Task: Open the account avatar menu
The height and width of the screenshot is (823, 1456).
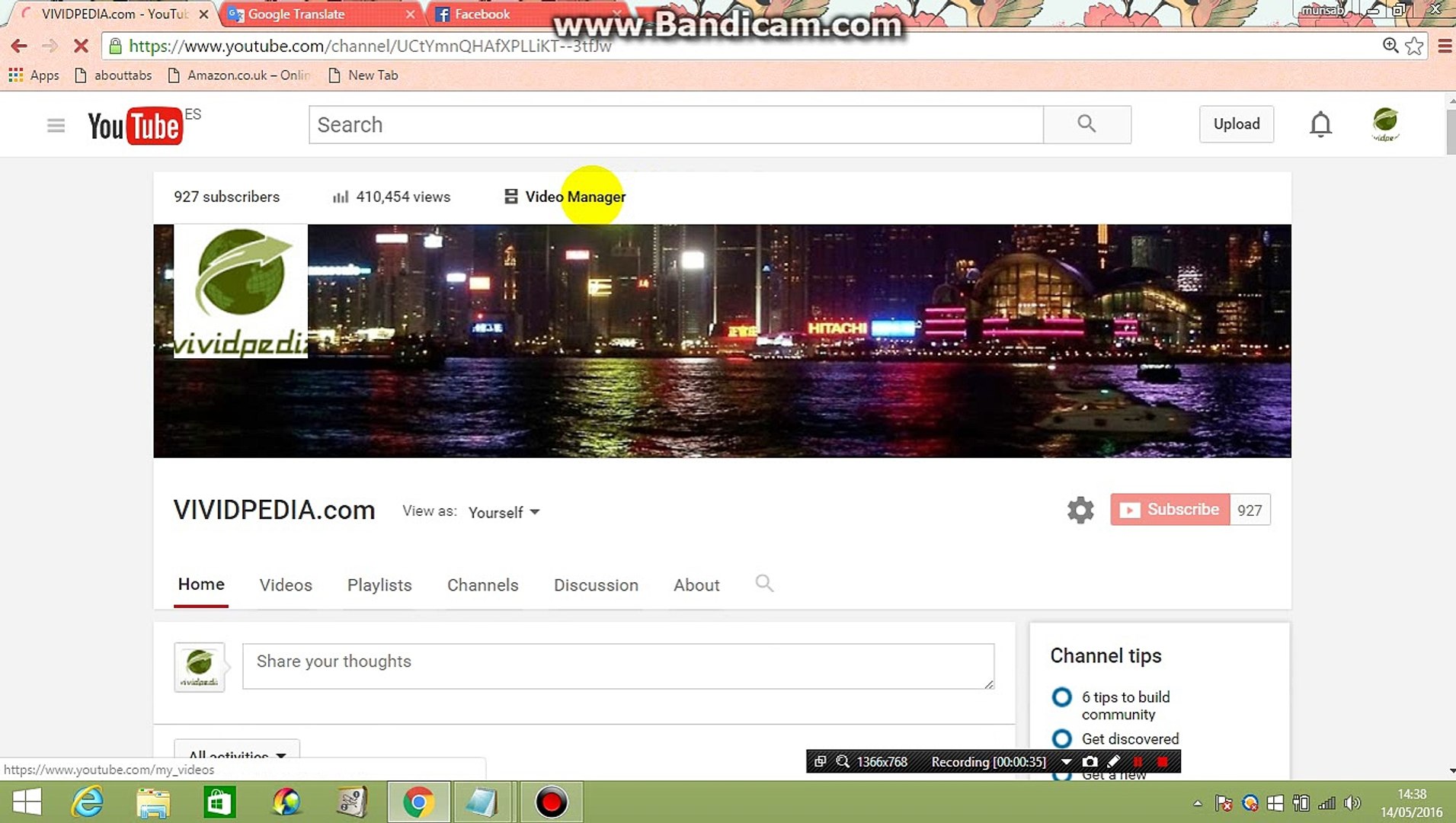Action: click(x=1385, y=123)
